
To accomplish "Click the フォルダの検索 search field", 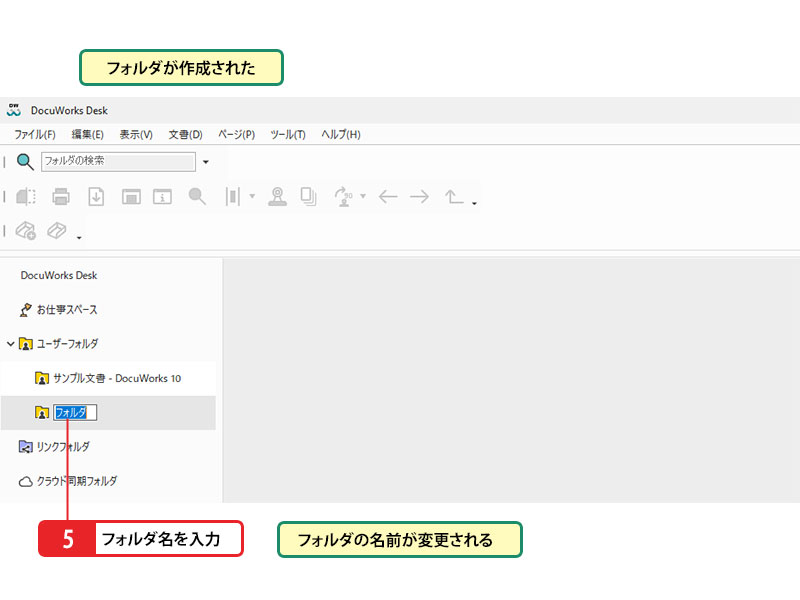I will point(118,162).
